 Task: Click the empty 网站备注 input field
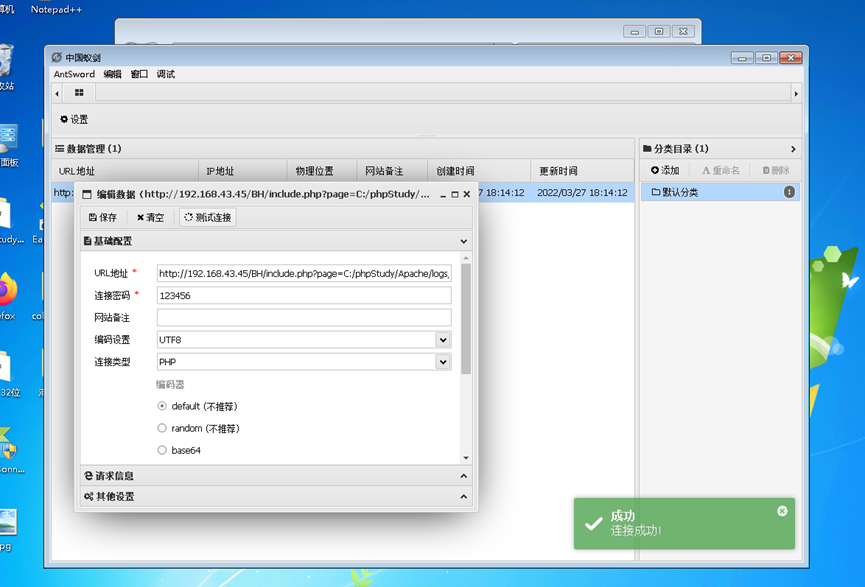pos(304,317)
